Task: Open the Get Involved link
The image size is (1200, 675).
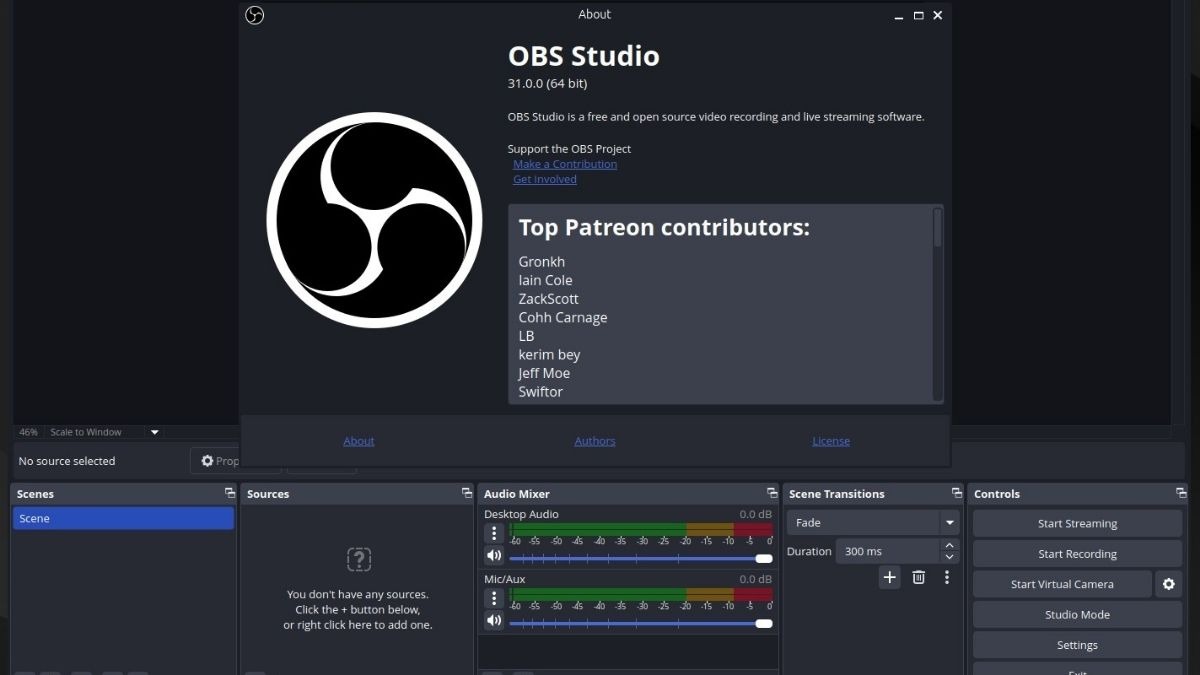Action: 545,179
